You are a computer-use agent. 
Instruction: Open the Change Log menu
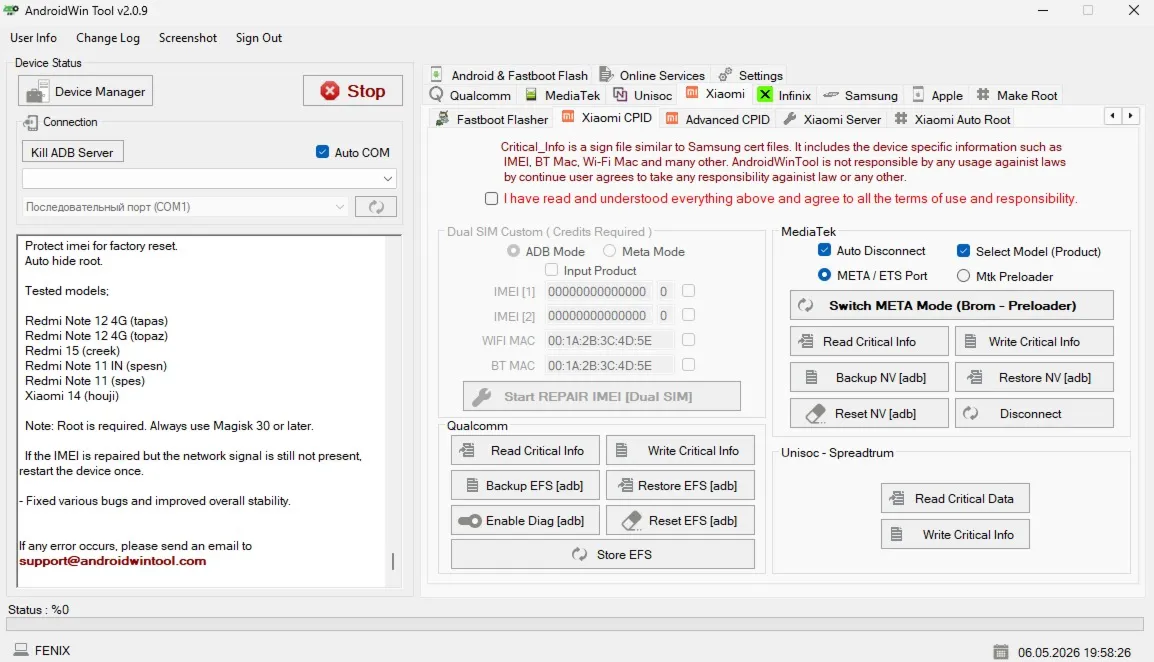click(x=108, y=38)
